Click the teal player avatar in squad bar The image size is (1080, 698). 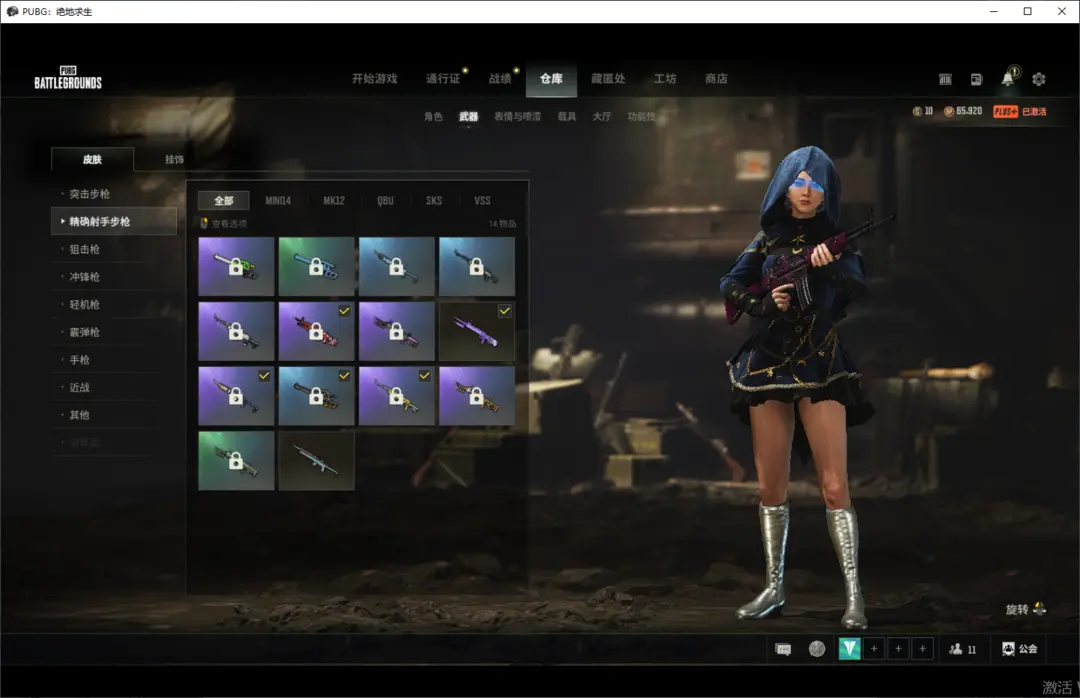(849, 649)
